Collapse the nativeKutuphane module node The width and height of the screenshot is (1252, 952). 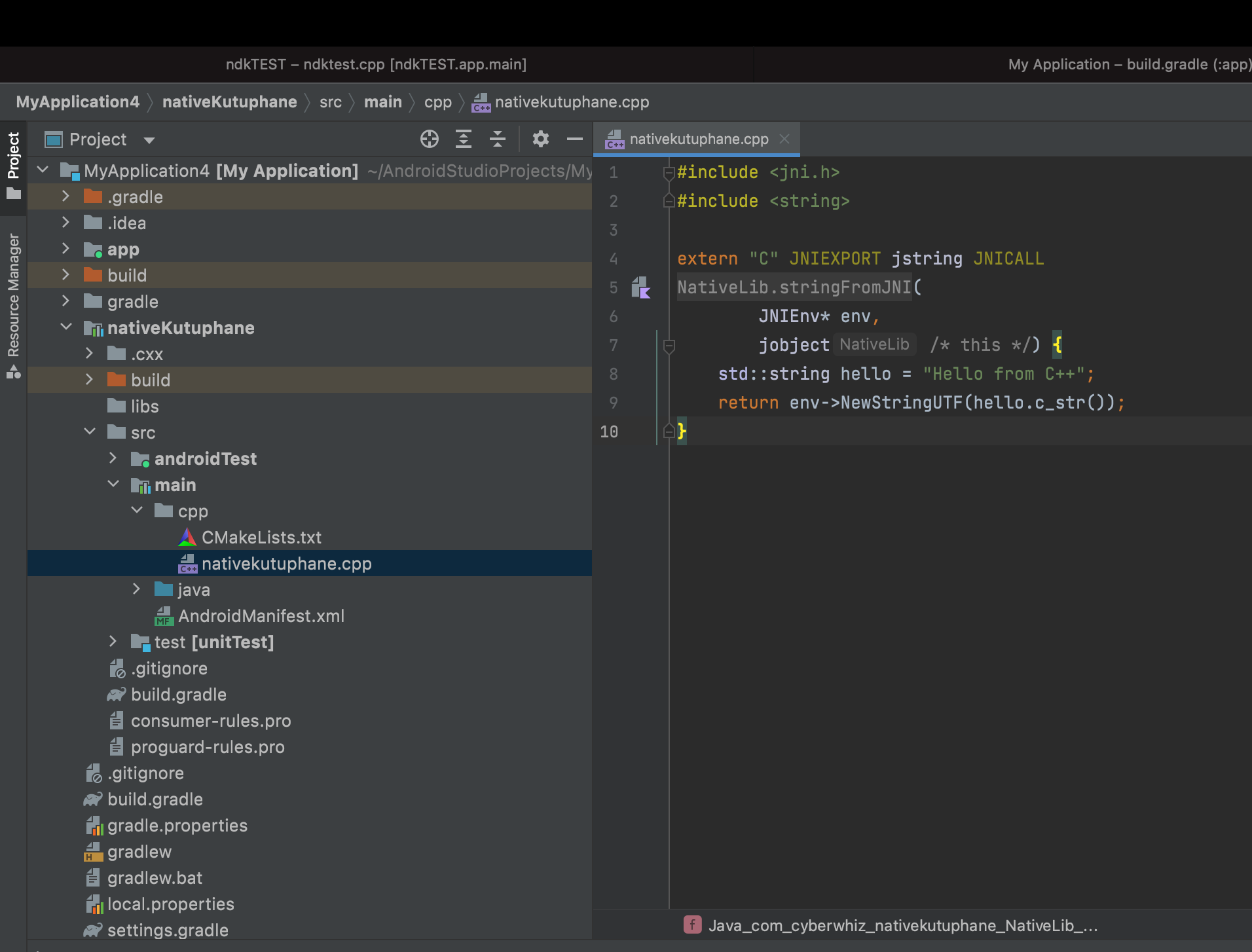click(65, 327)
